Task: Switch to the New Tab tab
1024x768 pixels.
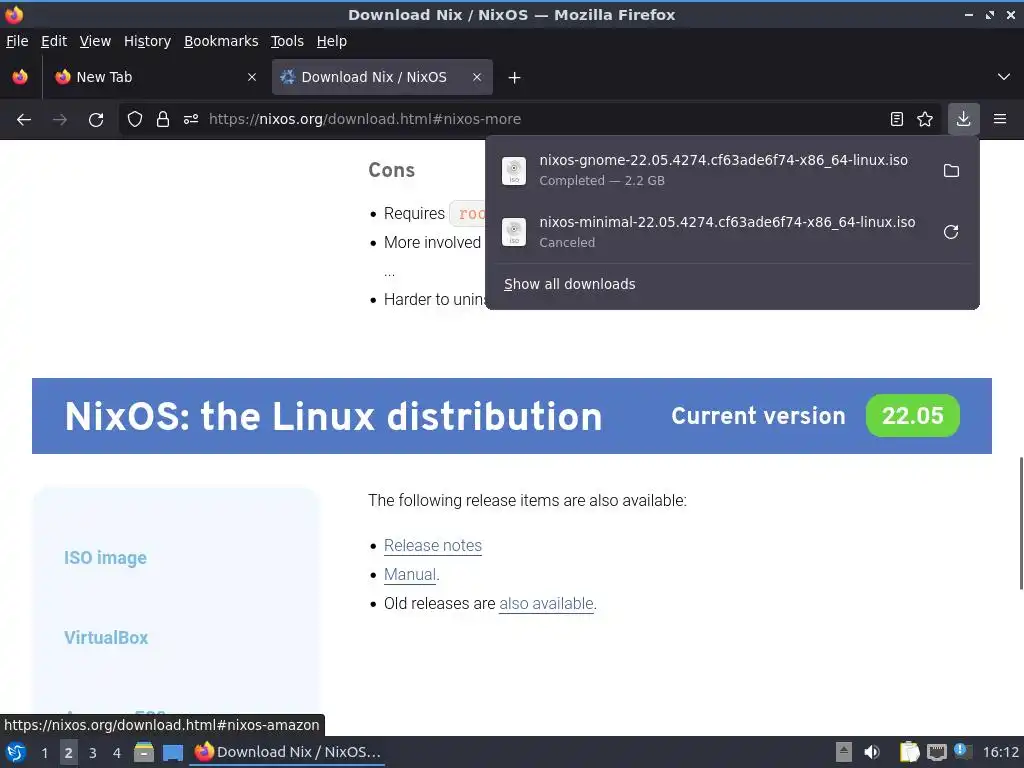Action: (155, 77)
